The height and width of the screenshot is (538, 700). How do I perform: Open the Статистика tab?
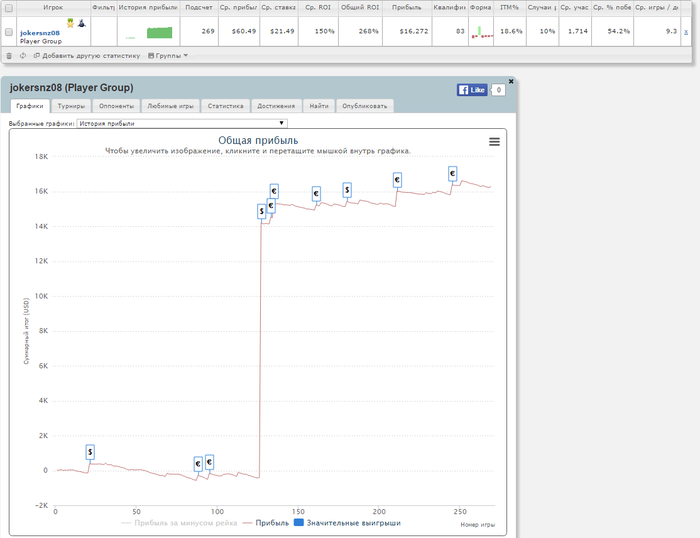(225, 106)
